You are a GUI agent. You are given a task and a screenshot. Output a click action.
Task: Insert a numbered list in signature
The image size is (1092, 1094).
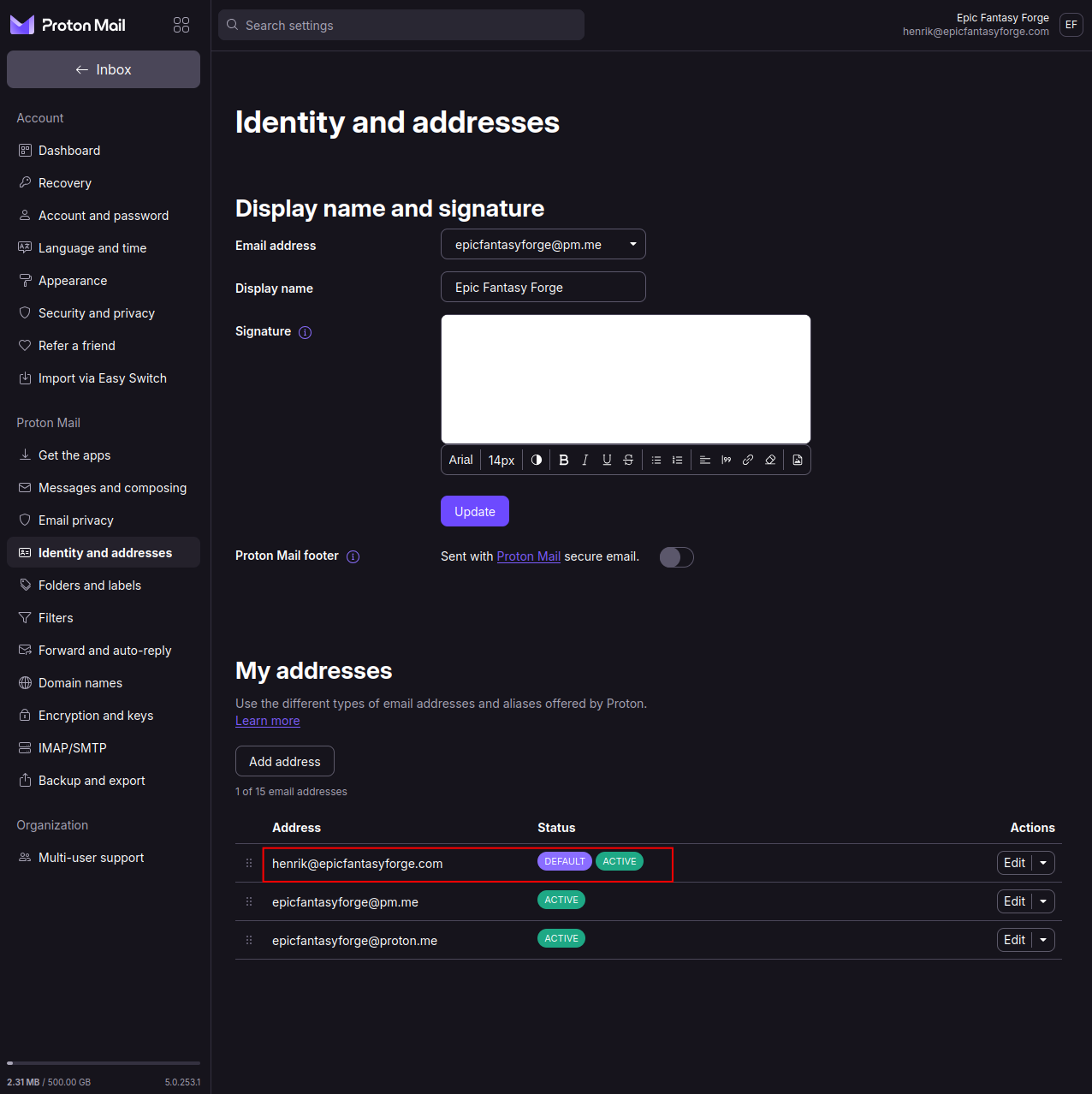(x=678, y=460)
